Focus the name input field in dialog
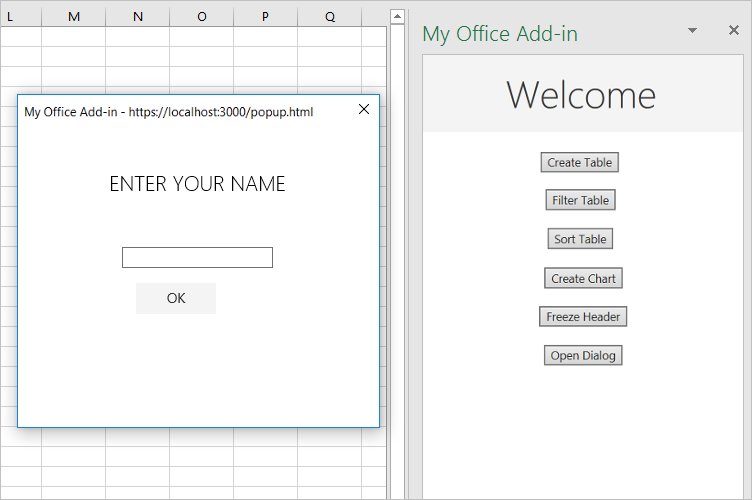 point(197,257)
